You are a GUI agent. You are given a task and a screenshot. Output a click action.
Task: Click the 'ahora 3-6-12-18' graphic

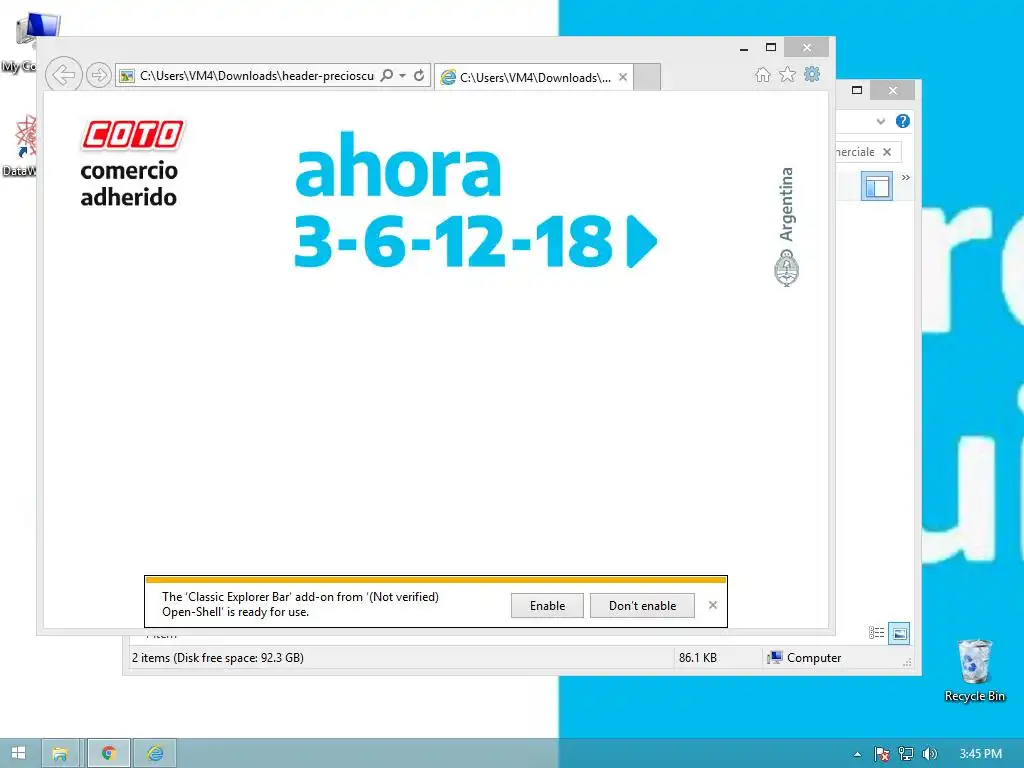475,200
